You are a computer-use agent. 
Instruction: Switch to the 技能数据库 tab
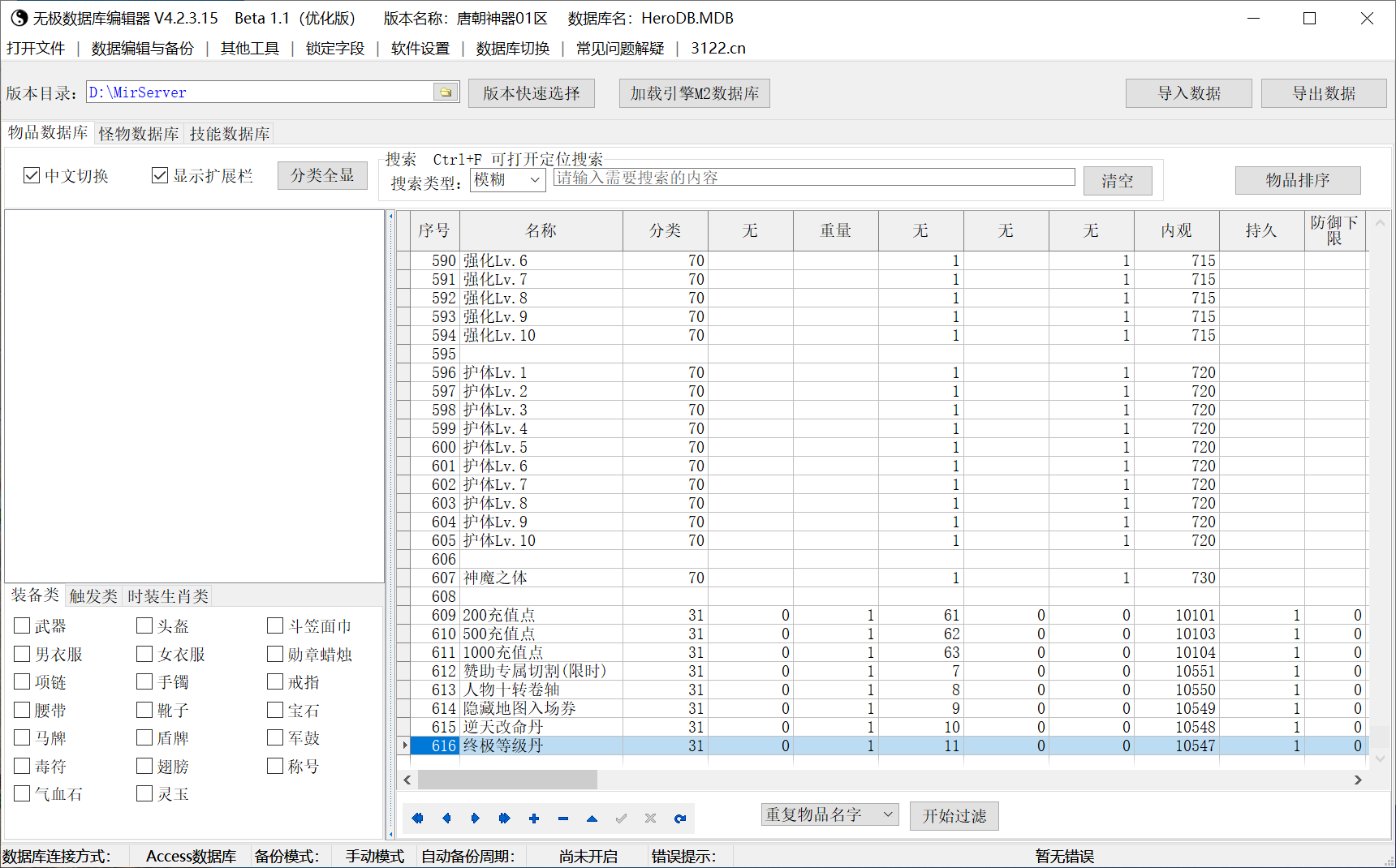coord(230,134)
